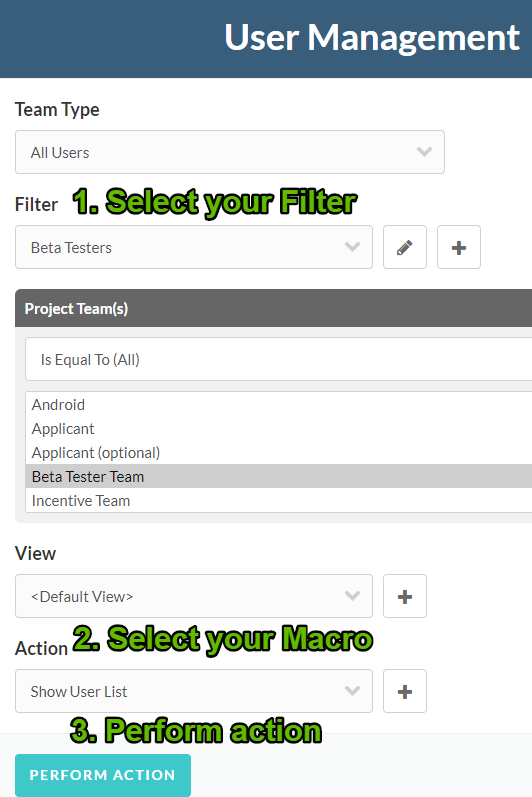The height and width of the screenshot is (797, 532).
Task: Add a new view with plus icon
Action: coord(404,596)
